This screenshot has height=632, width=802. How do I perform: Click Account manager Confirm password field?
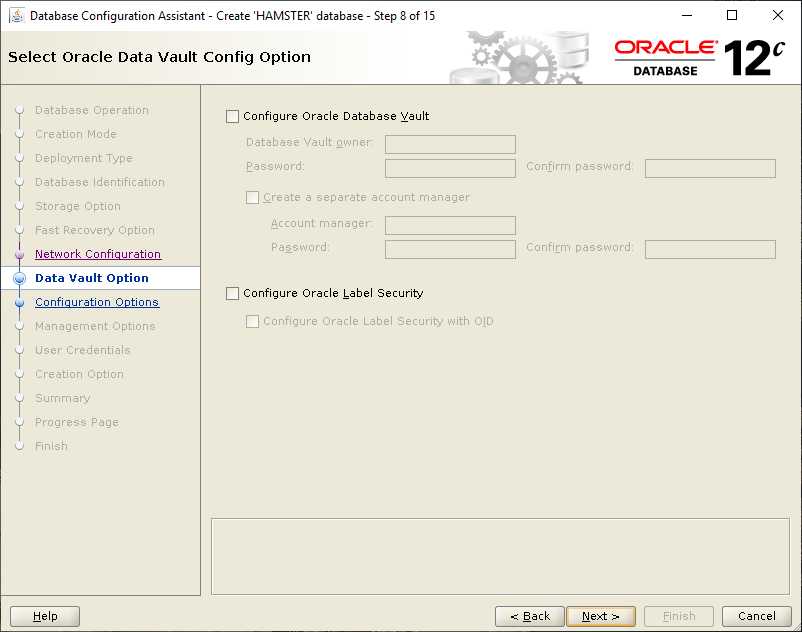710,250
